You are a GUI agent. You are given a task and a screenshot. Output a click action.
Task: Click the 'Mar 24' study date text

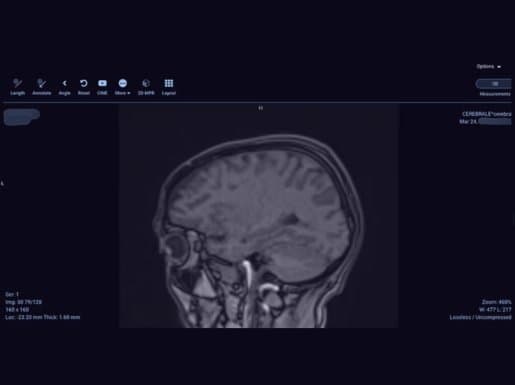(468, 122)
